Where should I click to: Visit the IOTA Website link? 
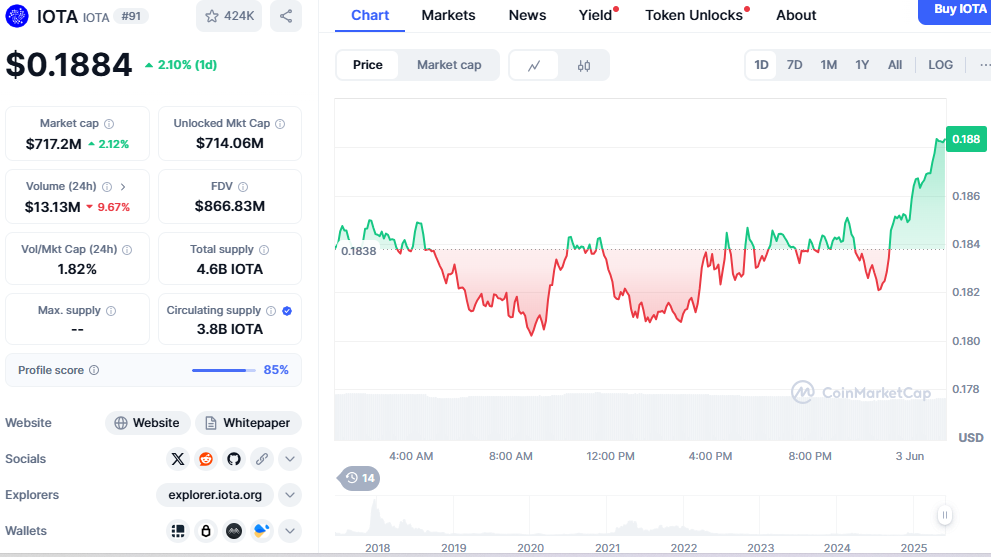(147, 423)
